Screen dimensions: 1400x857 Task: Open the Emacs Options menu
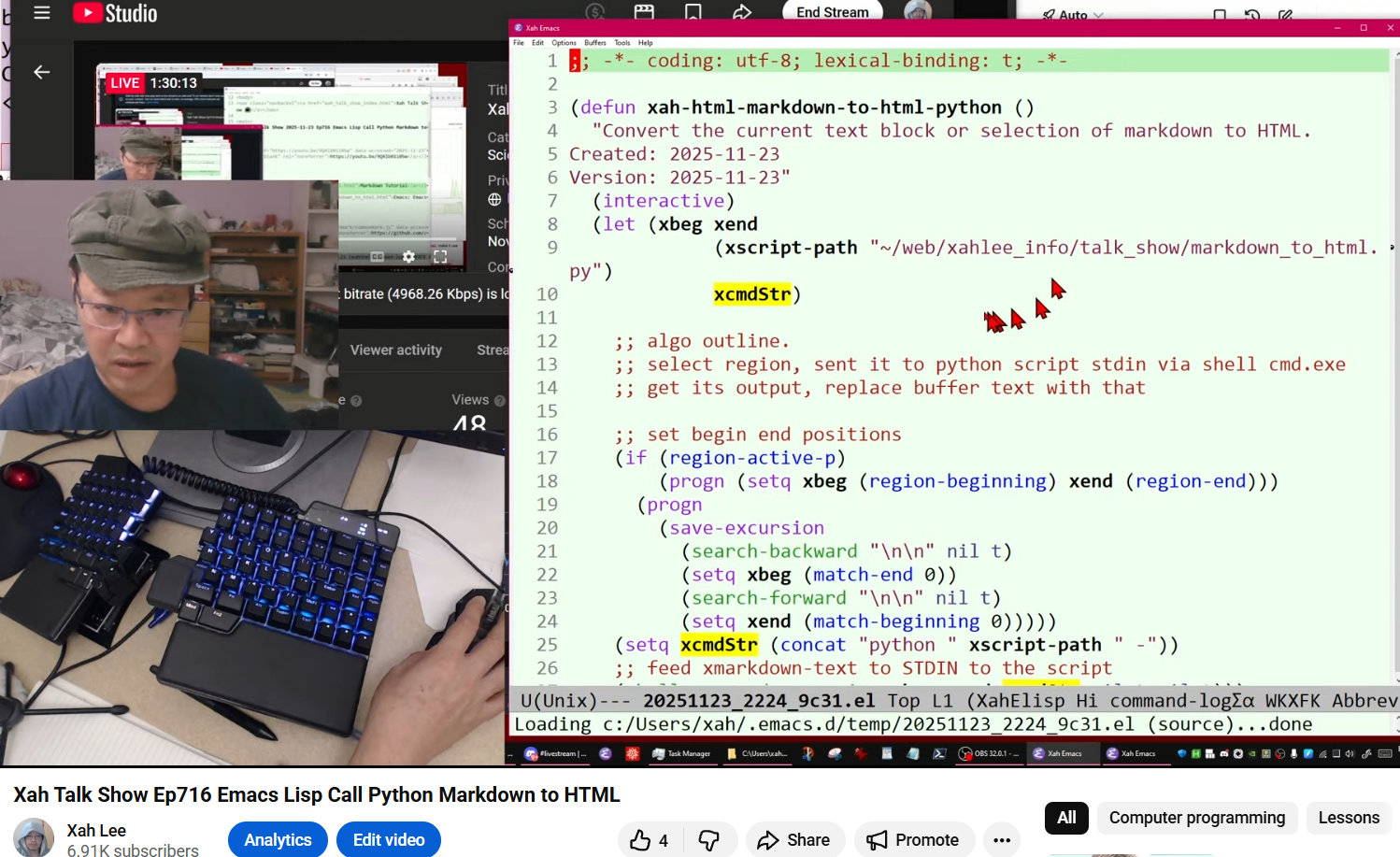[564, 43]
